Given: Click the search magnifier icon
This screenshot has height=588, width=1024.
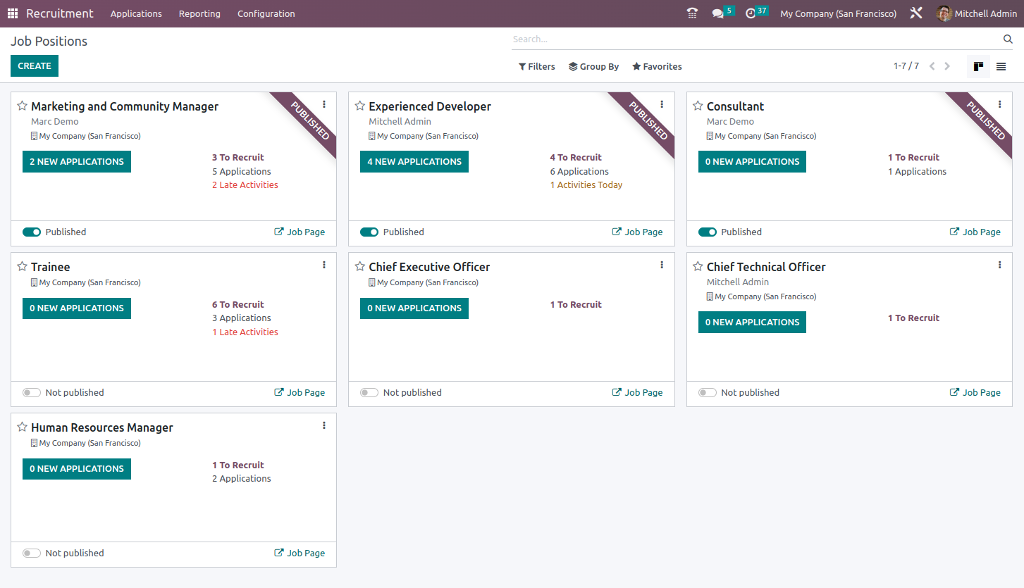Looking at the screenshot, I should click(1008, 39).
